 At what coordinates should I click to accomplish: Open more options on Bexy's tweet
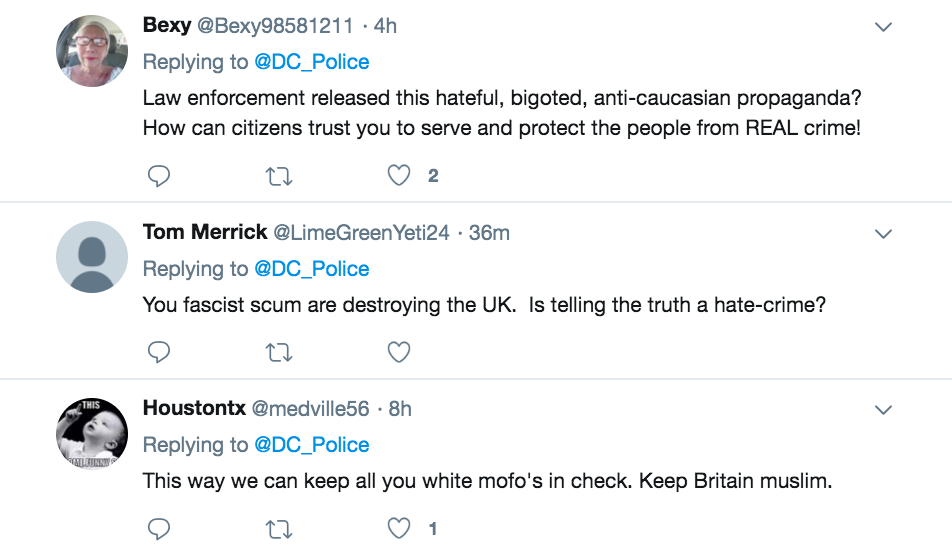[883, 28]
